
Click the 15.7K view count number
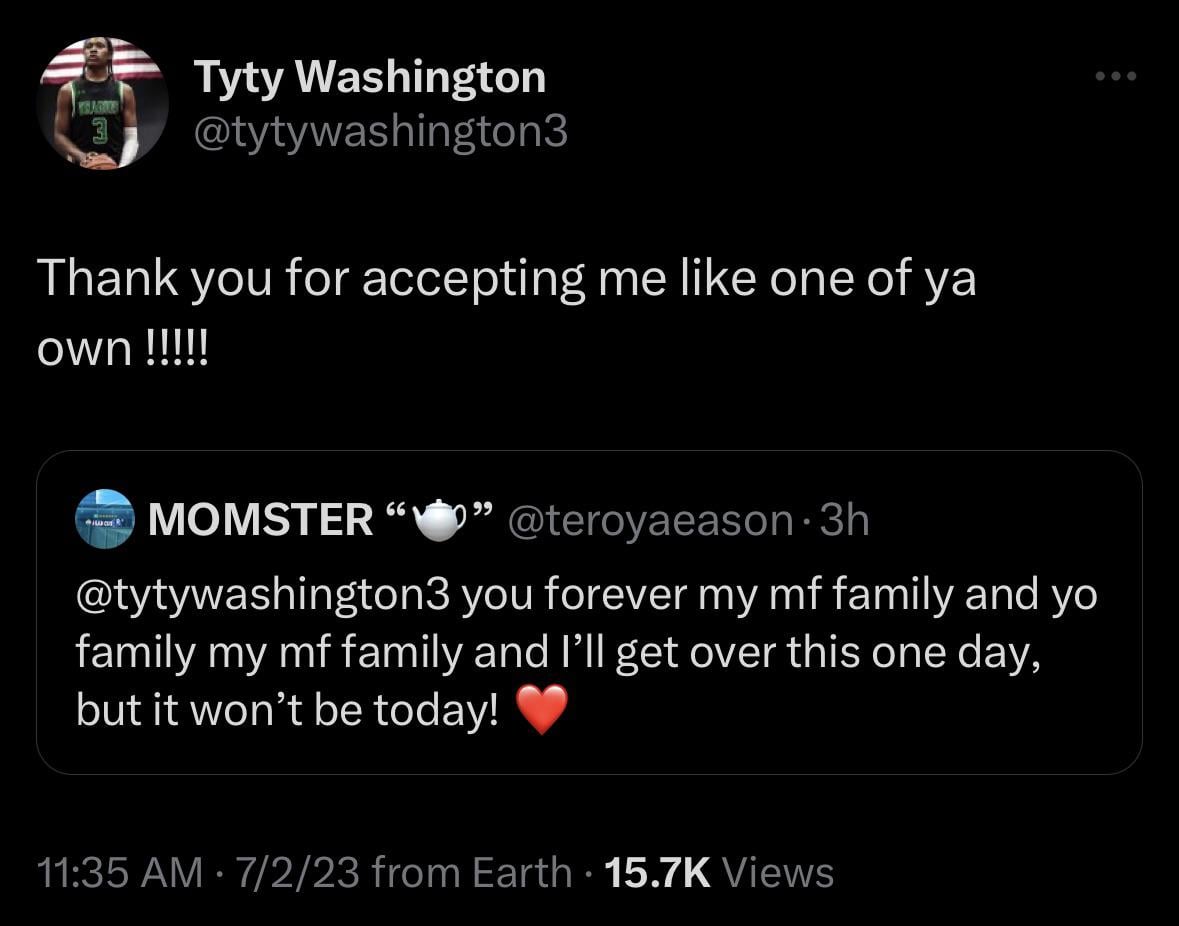[x=658, y=872]
